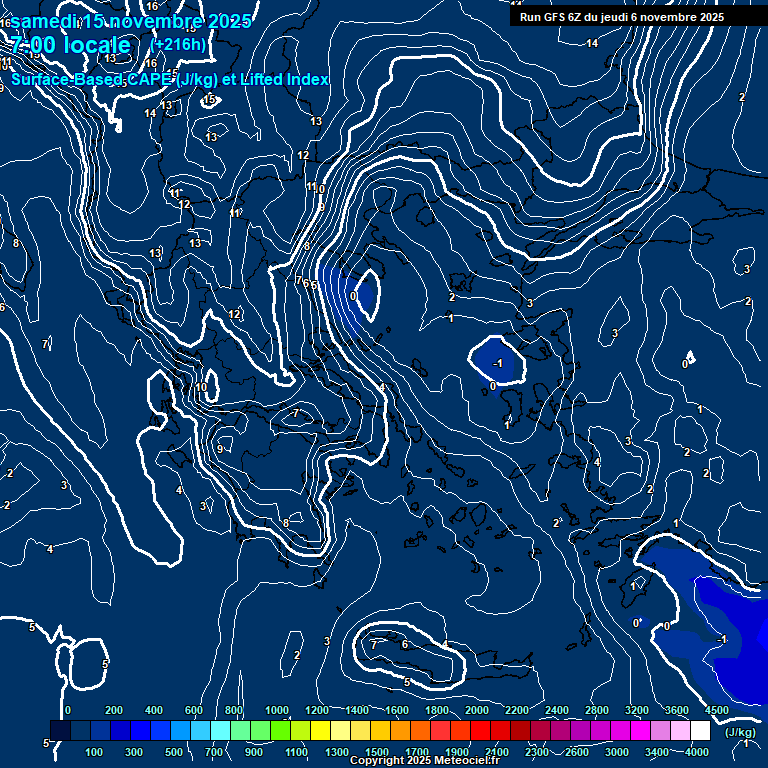
Task: Click the Surface-Based CAPE et Lifted Index title
Action: pos(170,79)
